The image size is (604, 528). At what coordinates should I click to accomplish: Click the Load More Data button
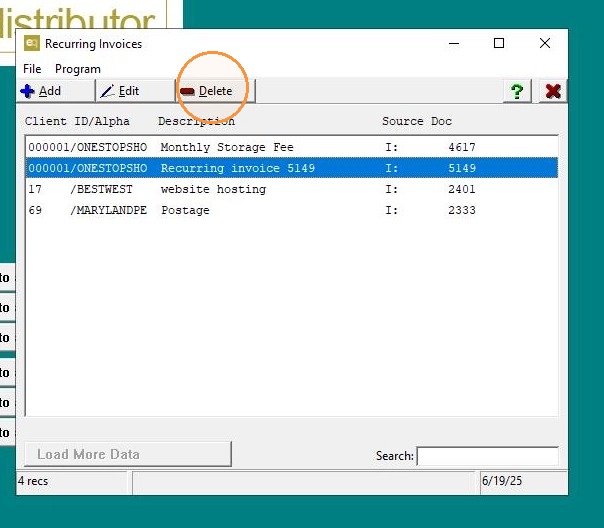[x=128, y=454]
